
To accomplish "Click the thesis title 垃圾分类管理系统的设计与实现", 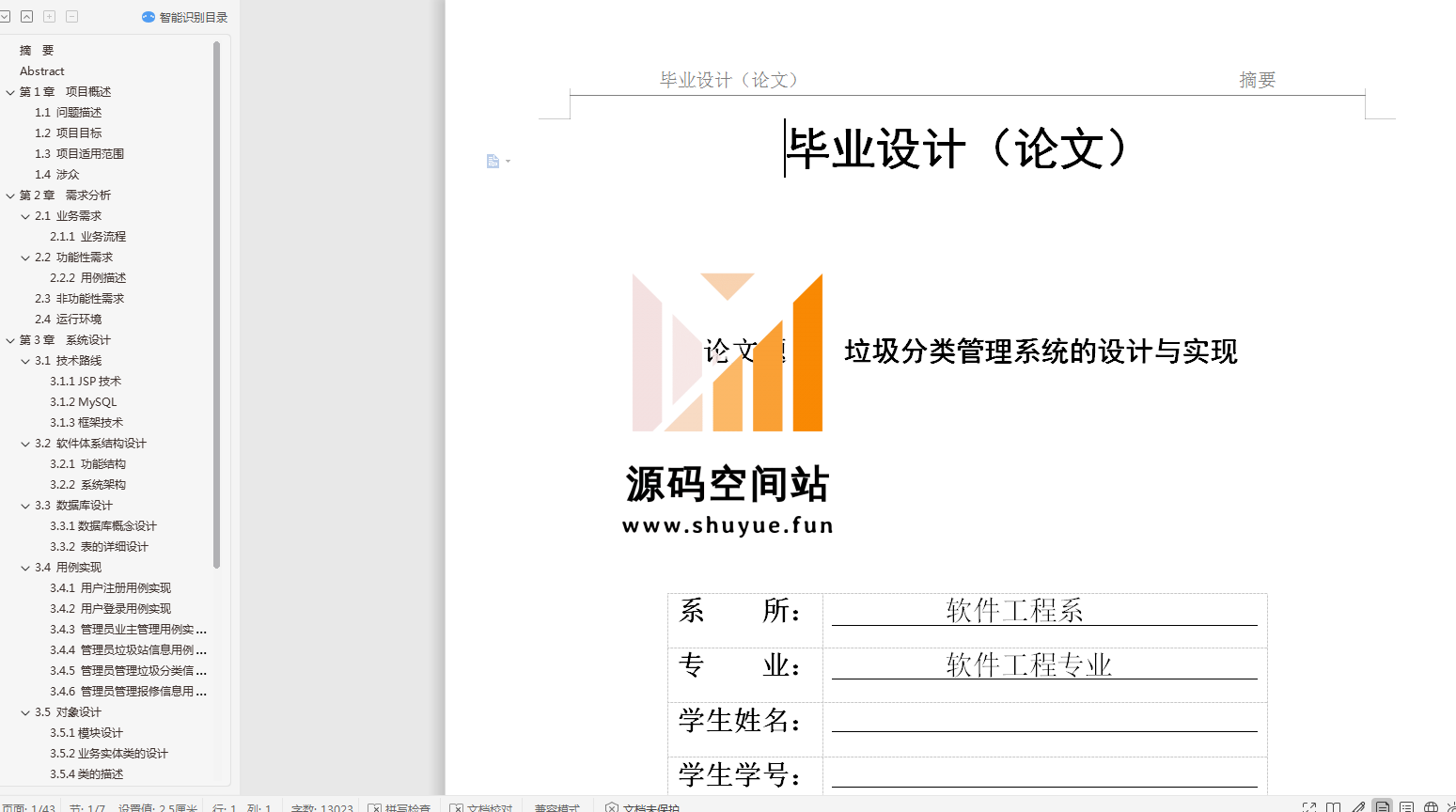I will tap(1041, 351).
